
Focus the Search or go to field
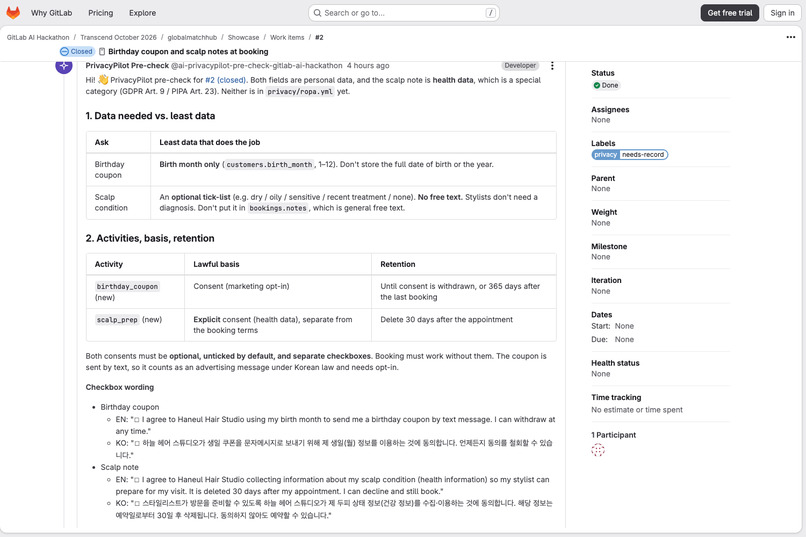pyautogui.click(x=404, y=13)
